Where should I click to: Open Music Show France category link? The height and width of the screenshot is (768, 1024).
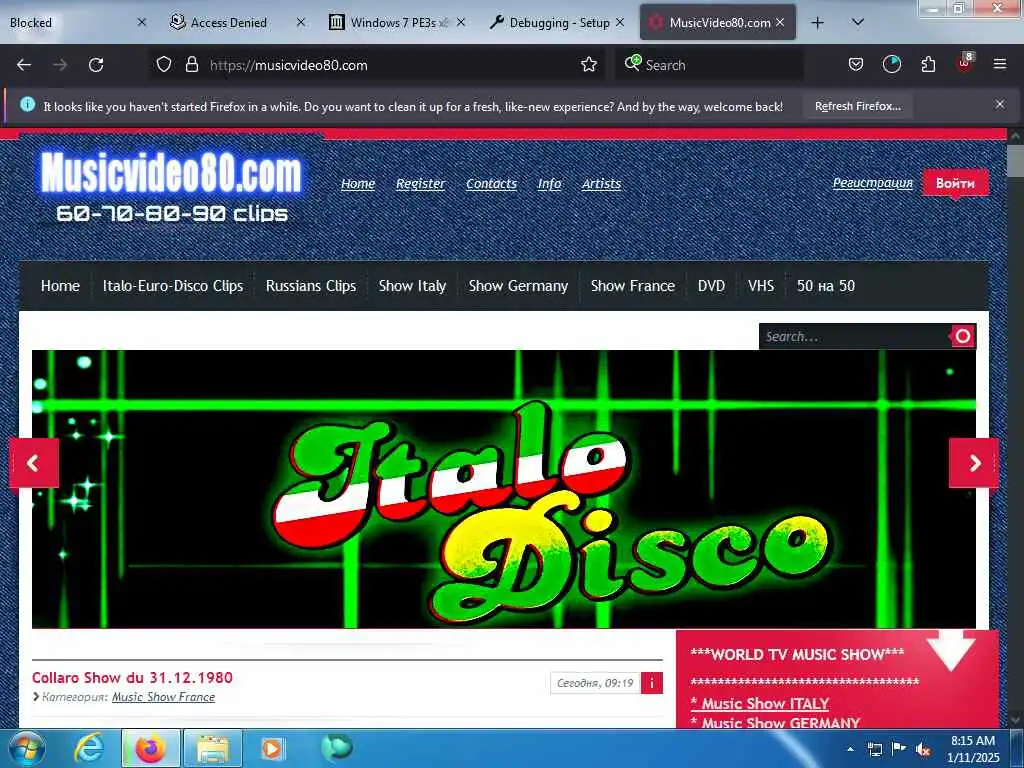coord(163,697)
